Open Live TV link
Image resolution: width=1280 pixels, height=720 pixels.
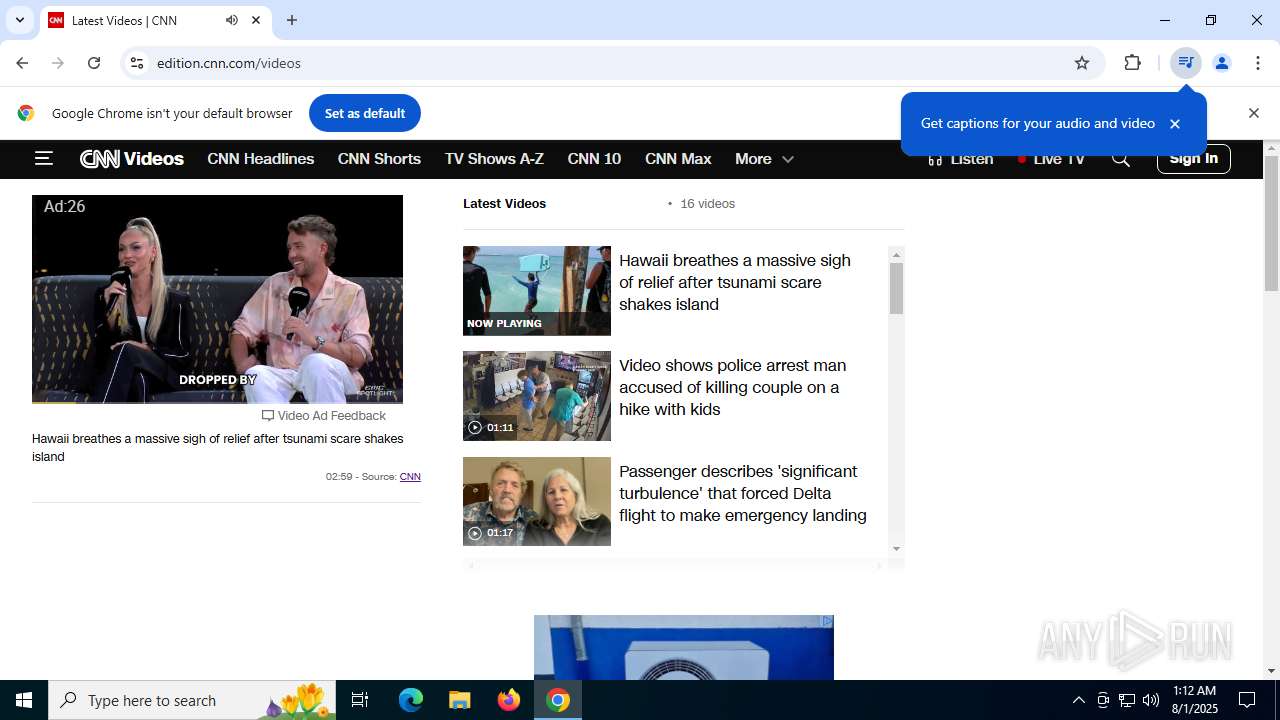click(x=1051, y=159)
